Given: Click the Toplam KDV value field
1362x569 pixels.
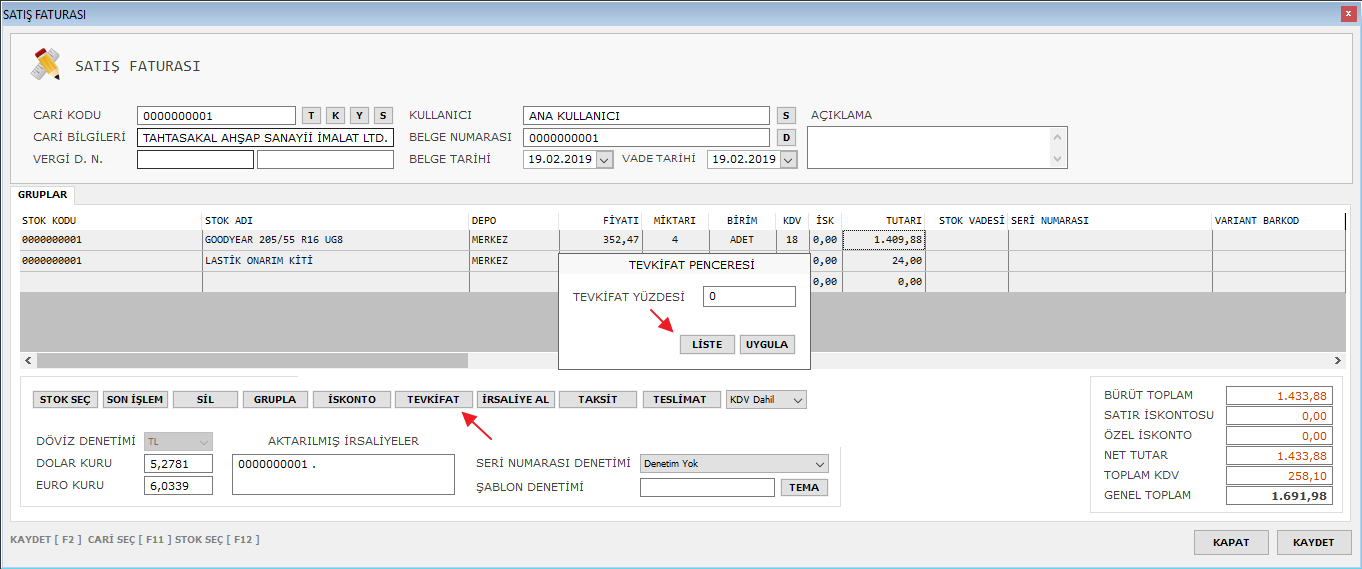Looking at the screenshot, I should point(1279,475).
